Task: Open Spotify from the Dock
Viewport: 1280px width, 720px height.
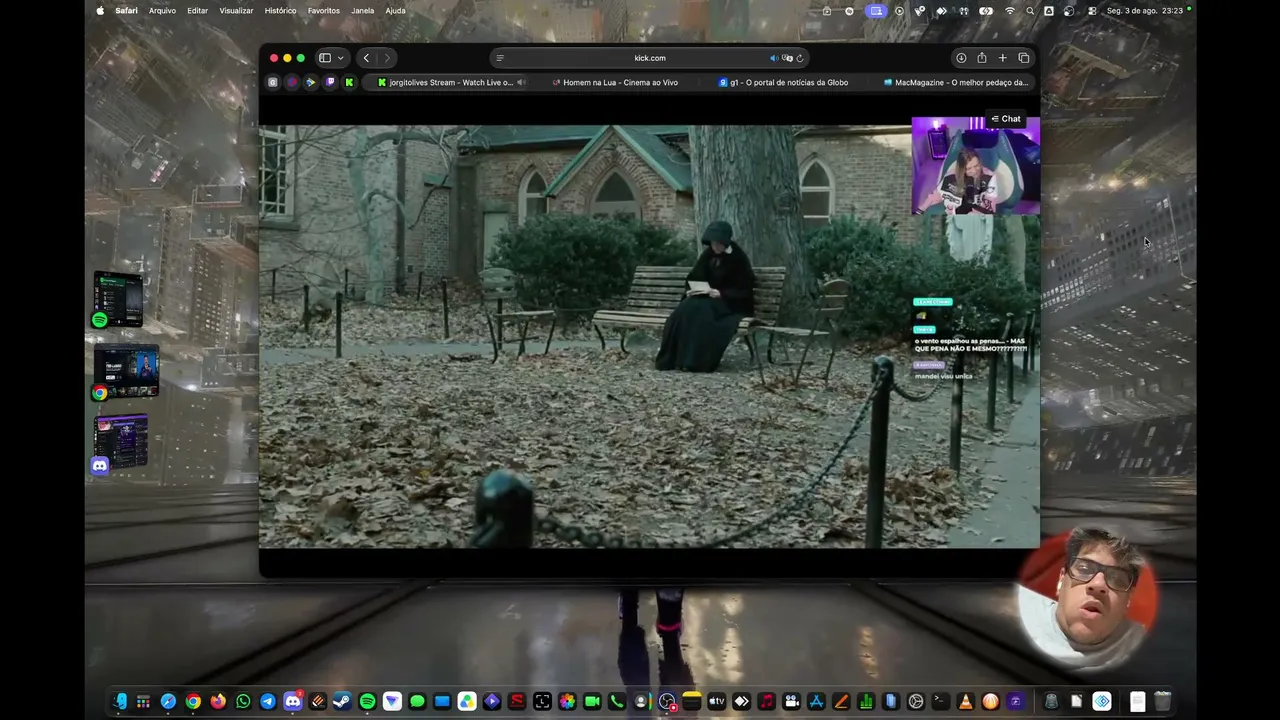Action: coord(367,701)
